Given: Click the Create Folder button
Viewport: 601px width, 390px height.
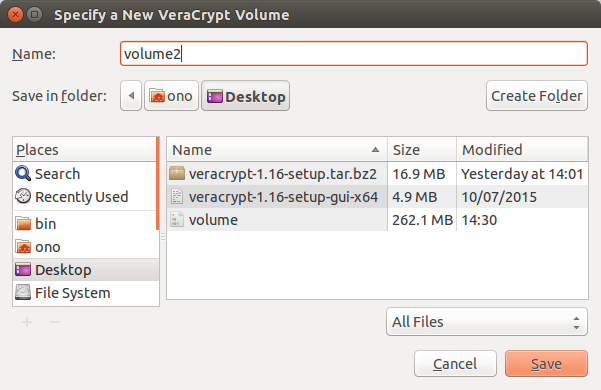Looking at the screenshot, I should click(537, 96).
